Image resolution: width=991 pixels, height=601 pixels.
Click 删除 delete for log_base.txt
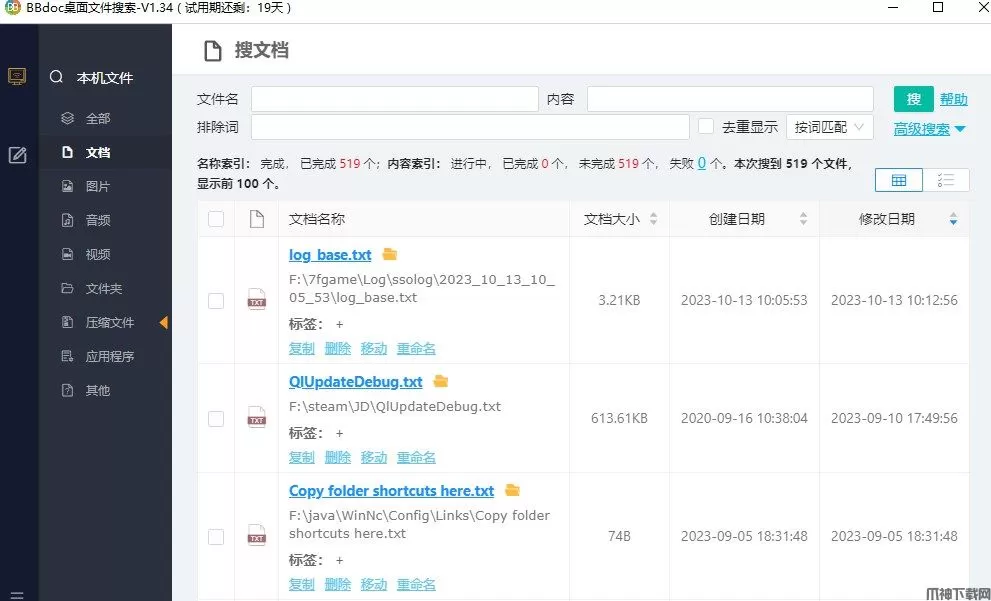click(x=337, y=348)
